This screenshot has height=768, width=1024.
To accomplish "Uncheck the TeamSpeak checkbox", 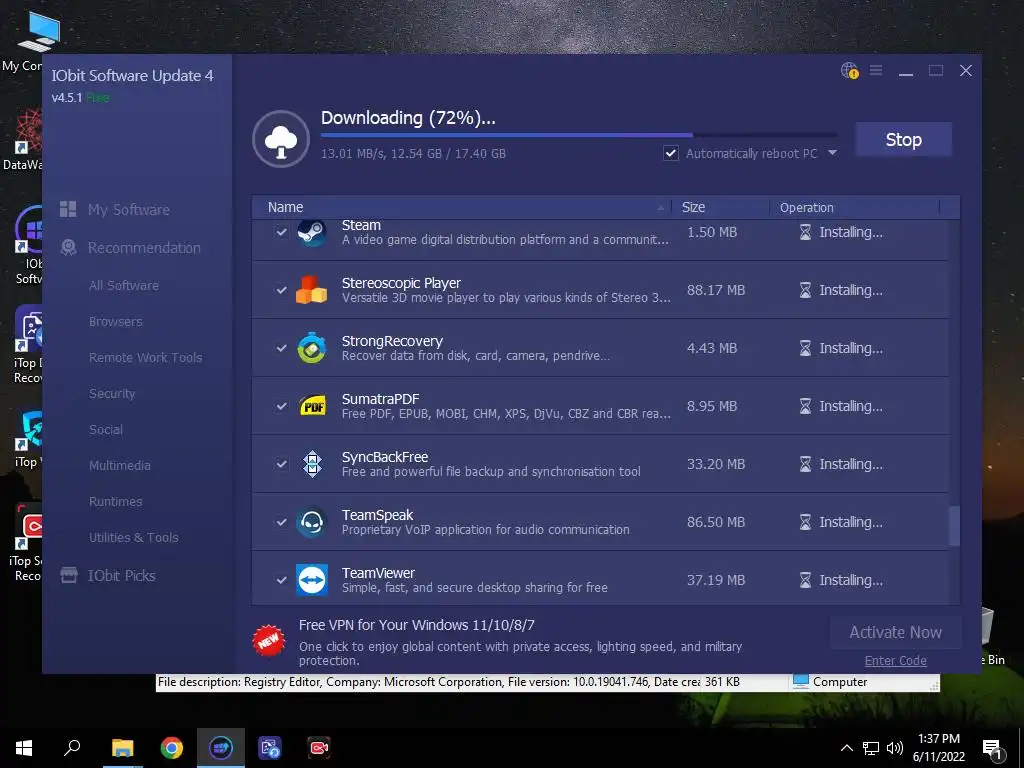I will coord(281,522).
